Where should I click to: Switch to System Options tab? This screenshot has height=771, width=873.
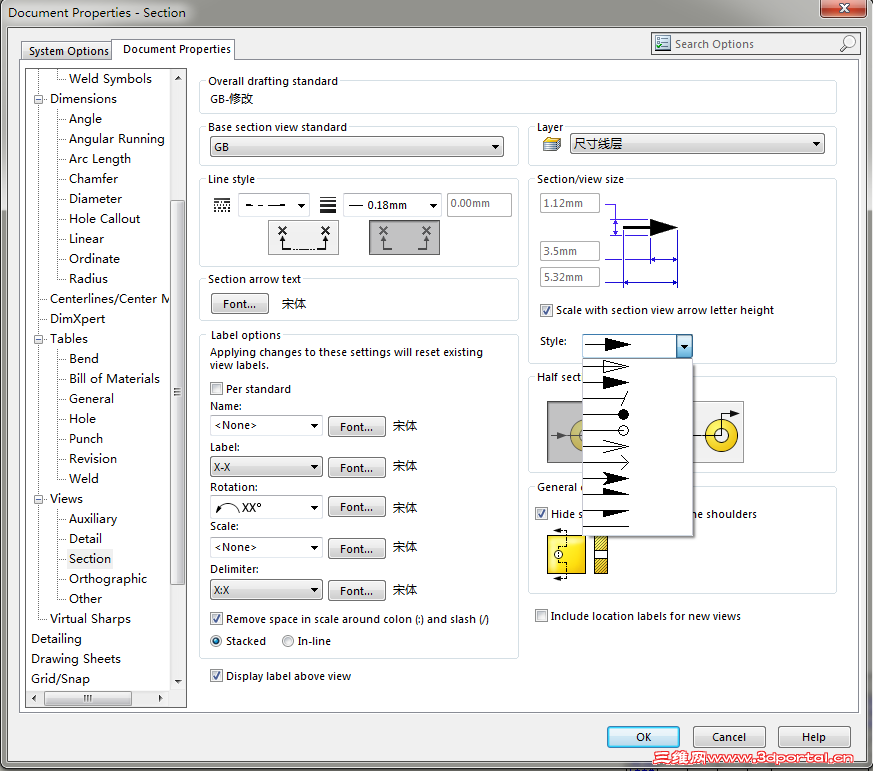pyautogui.click(x=68, y=51)
